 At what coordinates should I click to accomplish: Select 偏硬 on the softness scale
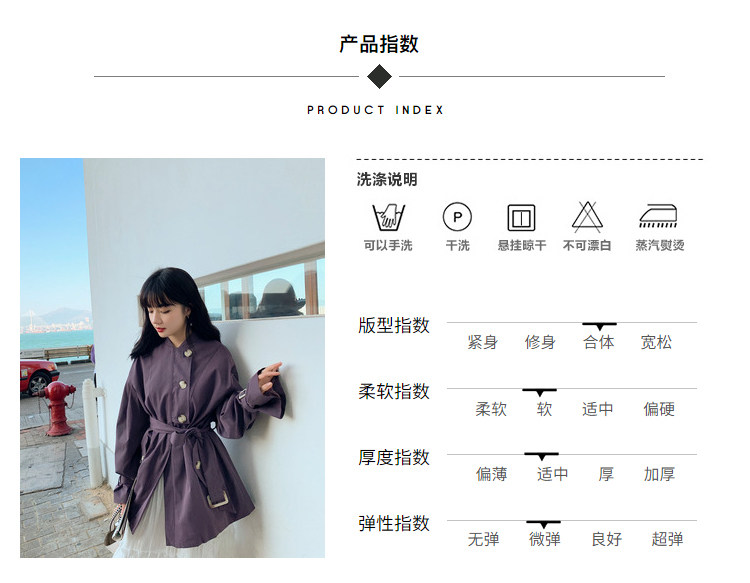pyautogui.click(x=659, y=409)
